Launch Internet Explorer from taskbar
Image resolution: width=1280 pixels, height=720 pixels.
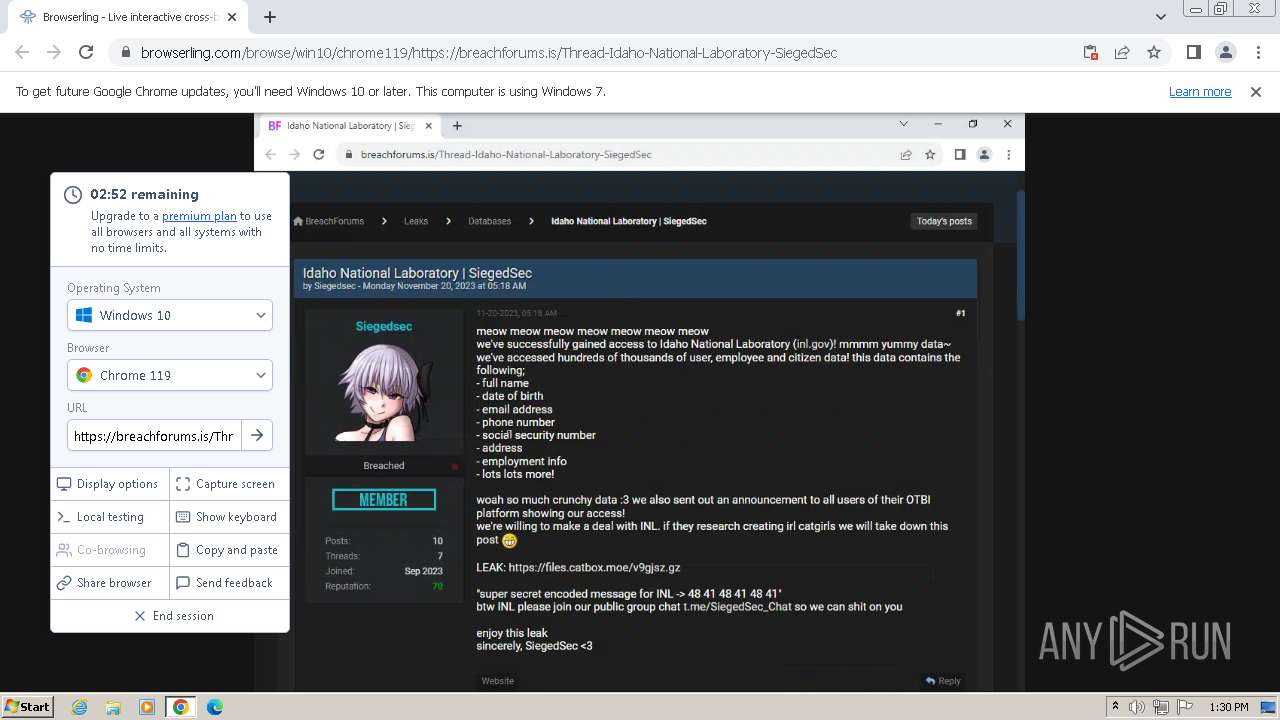(x=79, y=707)
